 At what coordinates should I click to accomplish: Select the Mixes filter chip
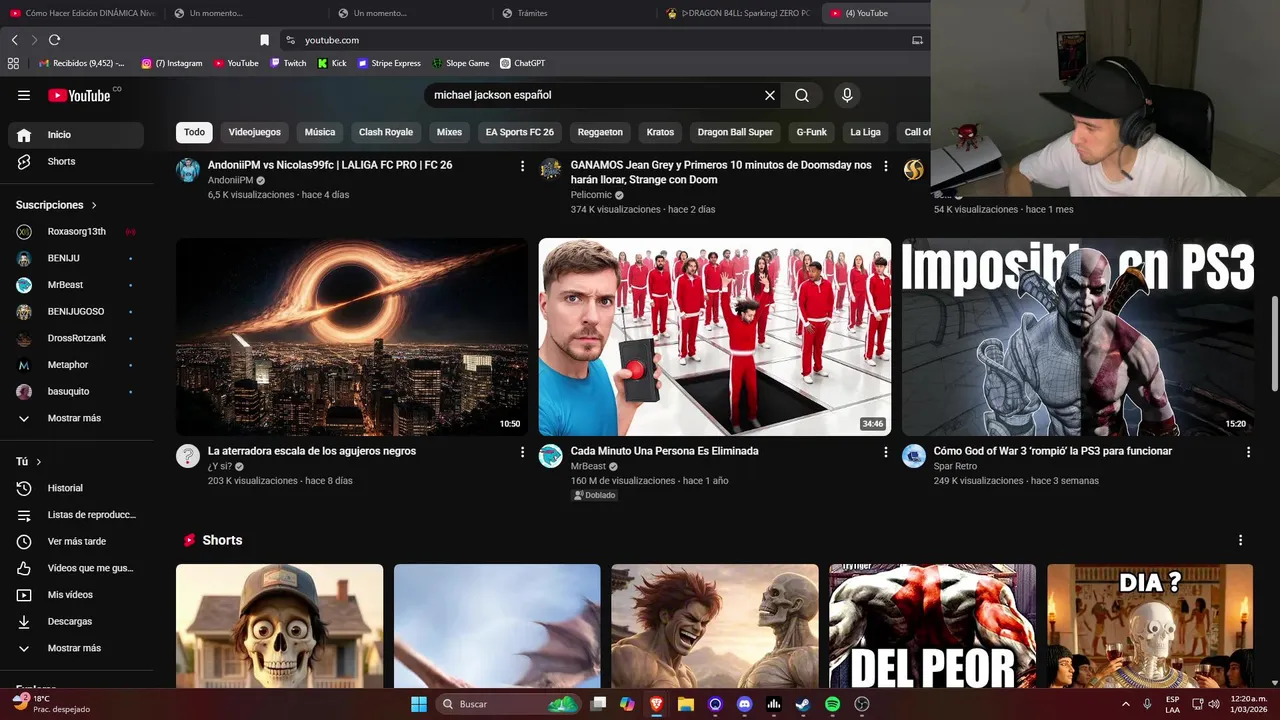pos(449,132)
